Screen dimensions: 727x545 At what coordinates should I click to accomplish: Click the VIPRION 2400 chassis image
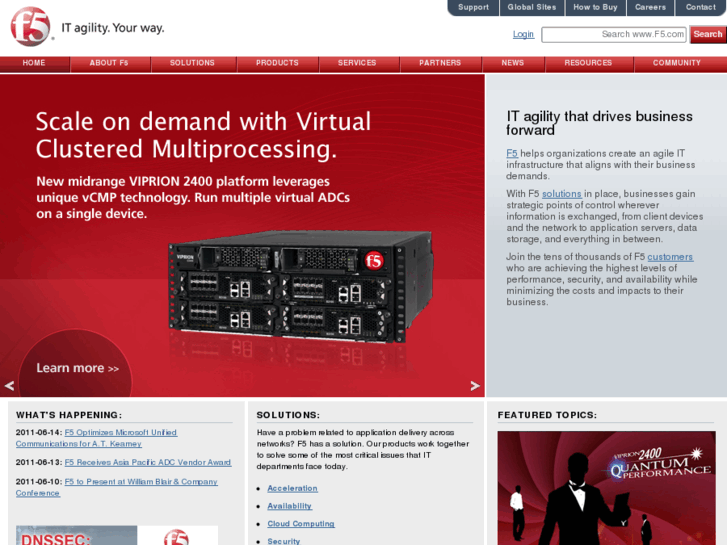tap(300, 288)
